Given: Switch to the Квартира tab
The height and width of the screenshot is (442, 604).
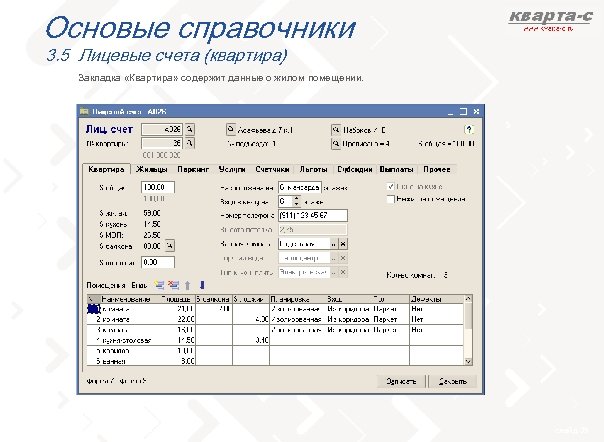Looking at the screenshot, I should tap(106, 170).
